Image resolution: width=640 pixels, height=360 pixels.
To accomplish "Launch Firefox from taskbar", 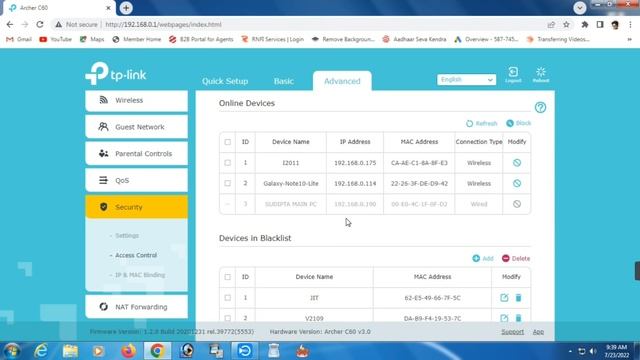I will [x=128, y=351].
